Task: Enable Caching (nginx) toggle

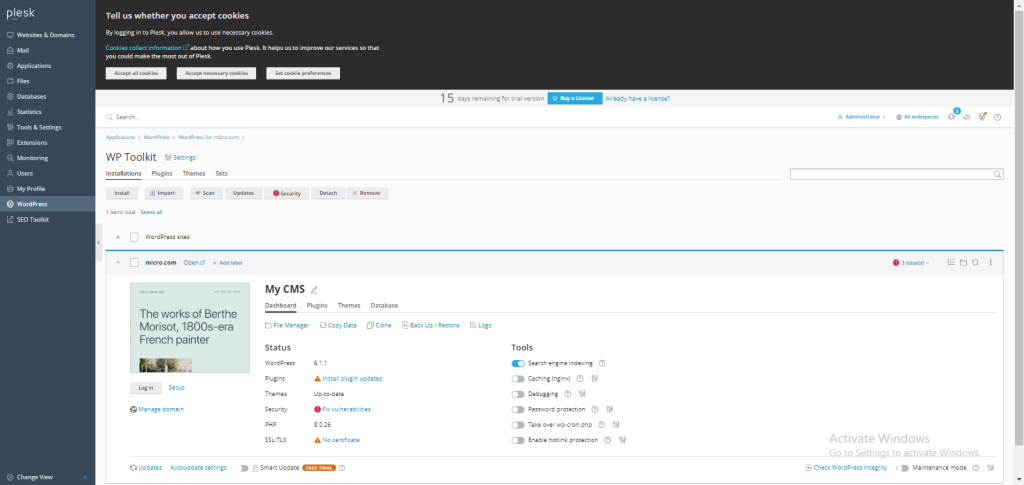Action: 518,378
